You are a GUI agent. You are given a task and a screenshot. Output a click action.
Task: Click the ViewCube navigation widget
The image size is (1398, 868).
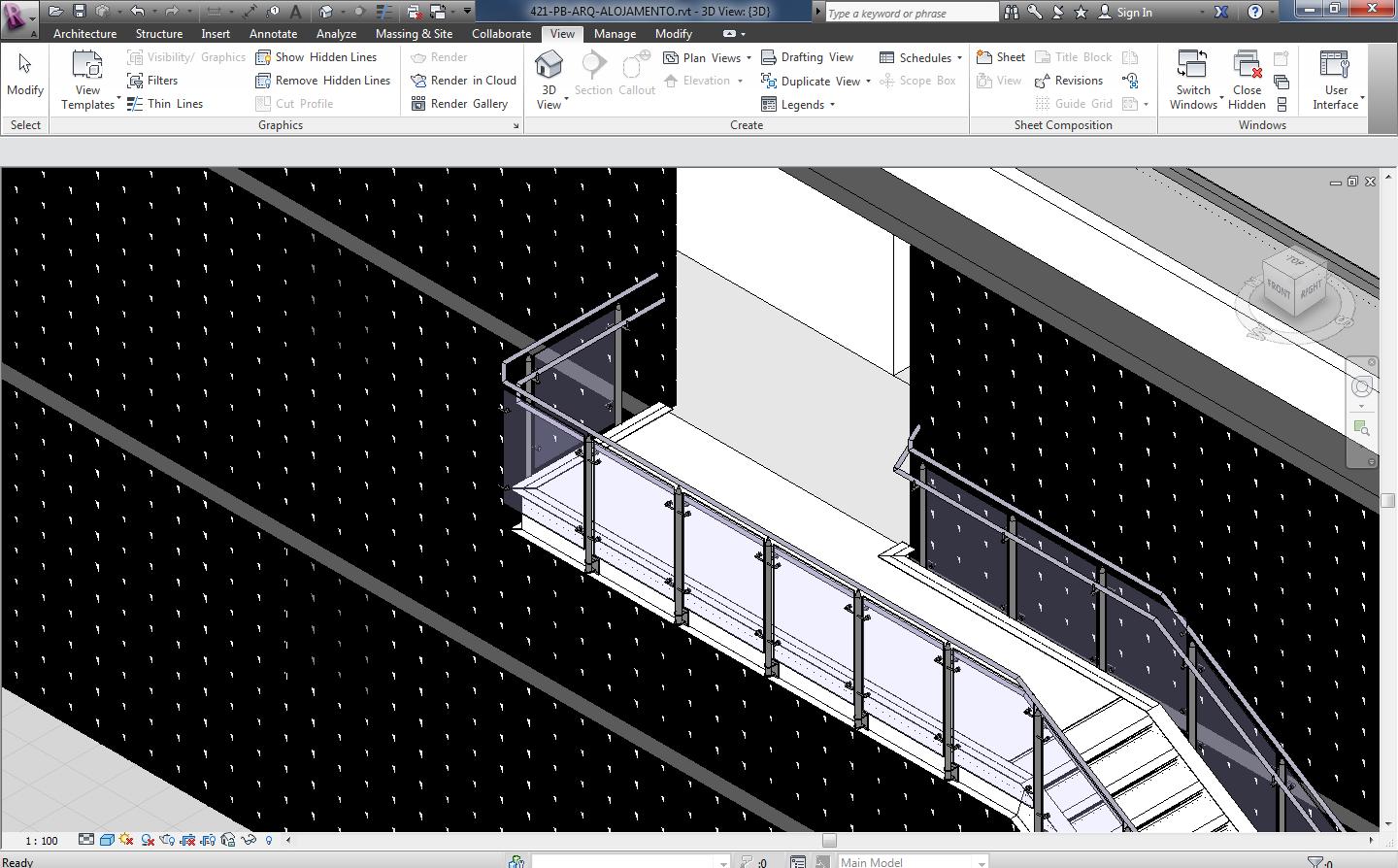tap(1295, 286)
